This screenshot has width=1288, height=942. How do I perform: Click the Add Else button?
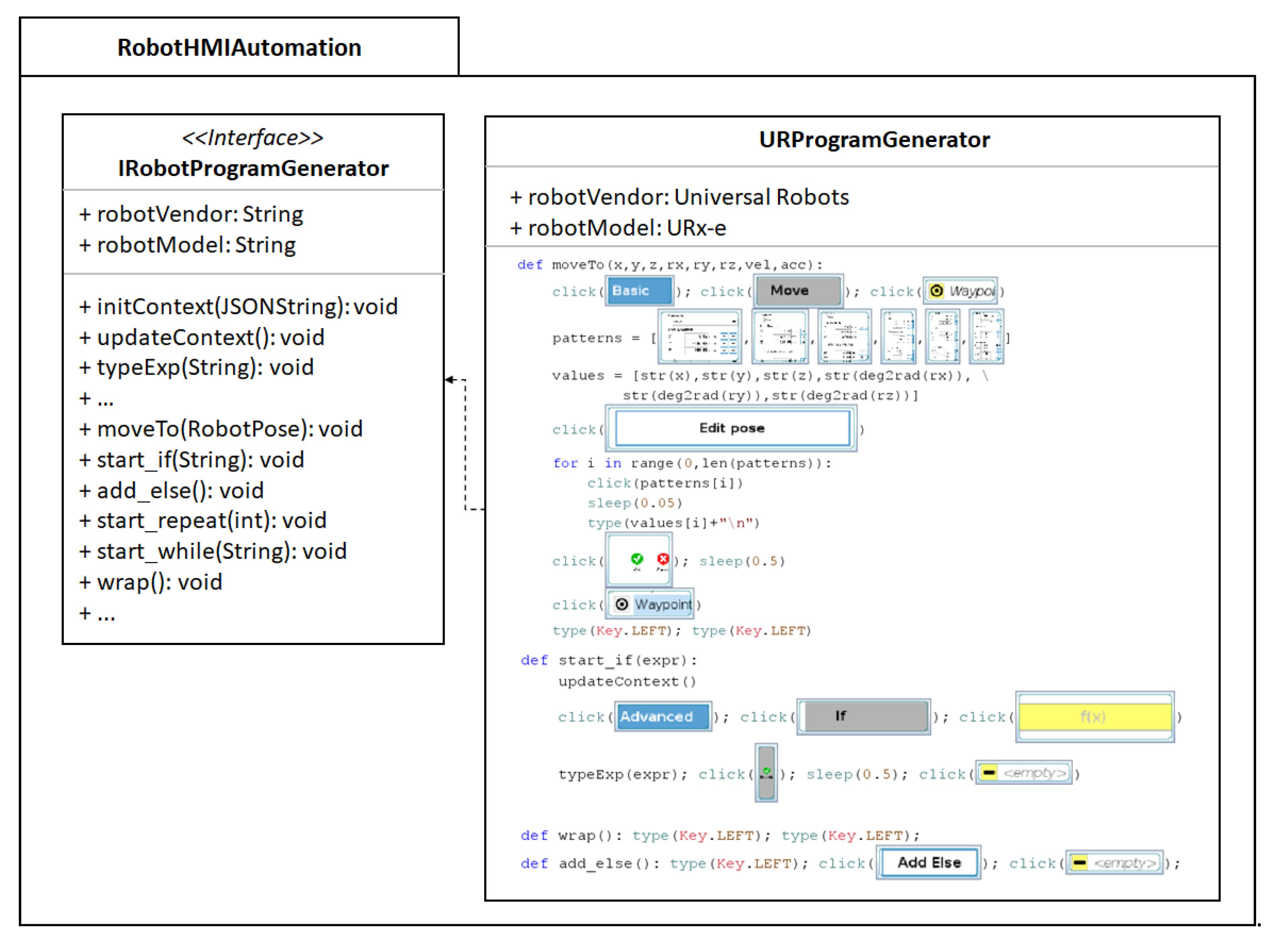click(929, 863)
